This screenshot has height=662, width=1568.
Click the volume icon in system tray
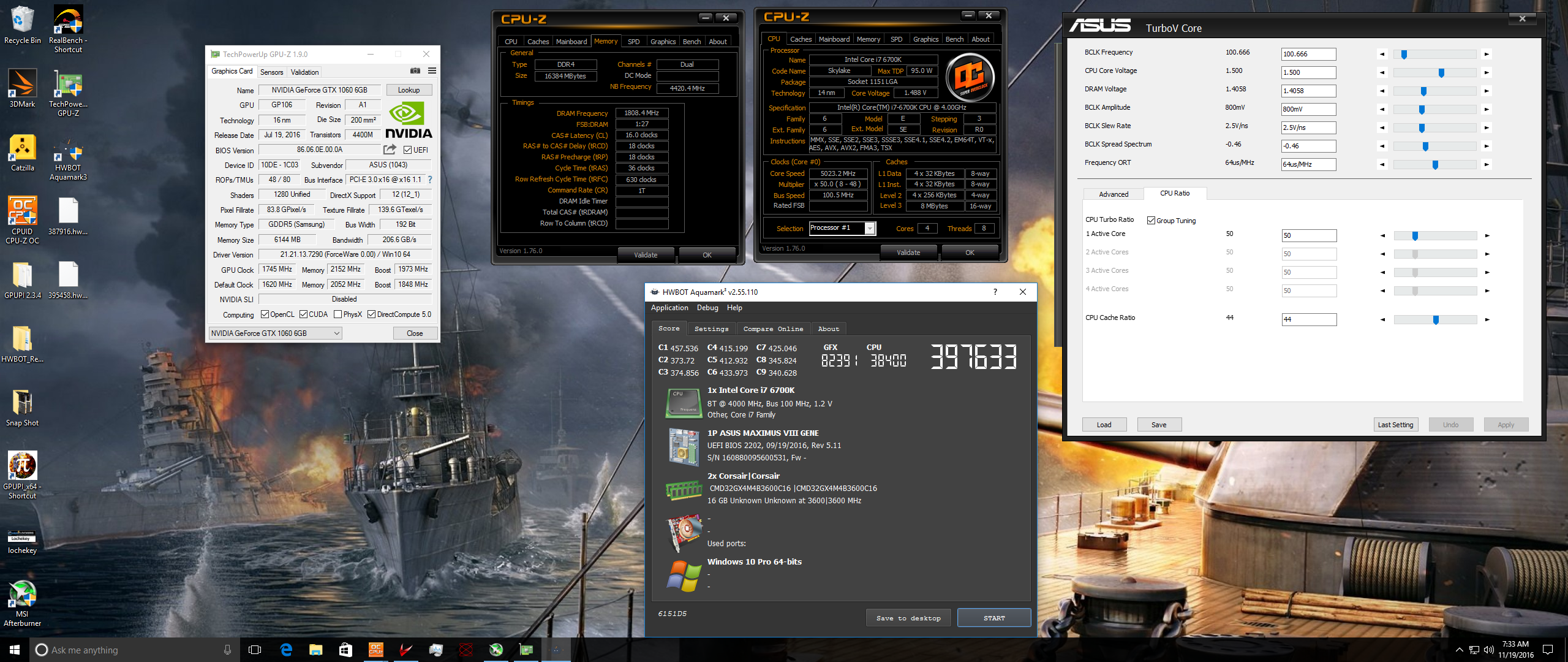coord(1488,650)
